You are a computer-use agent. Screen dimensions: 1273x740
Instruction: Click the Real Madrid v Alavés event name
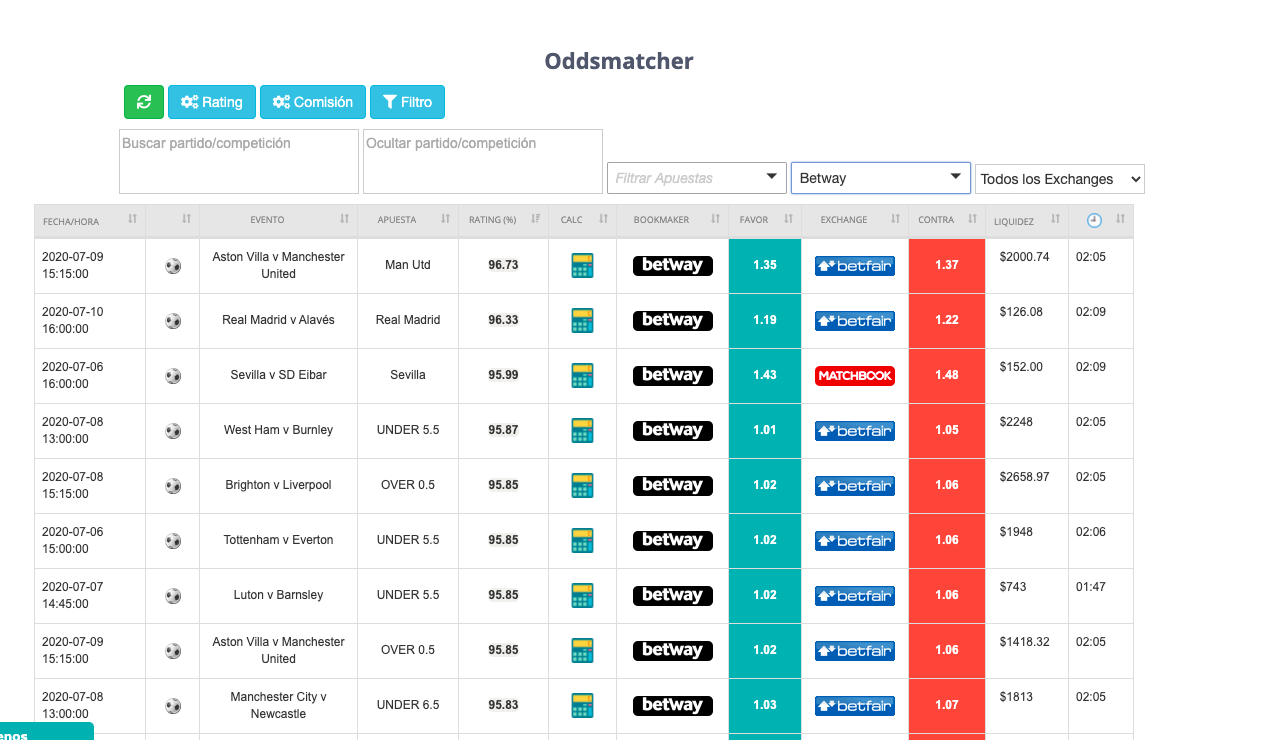pyautogui.click(x=278, y=320)
